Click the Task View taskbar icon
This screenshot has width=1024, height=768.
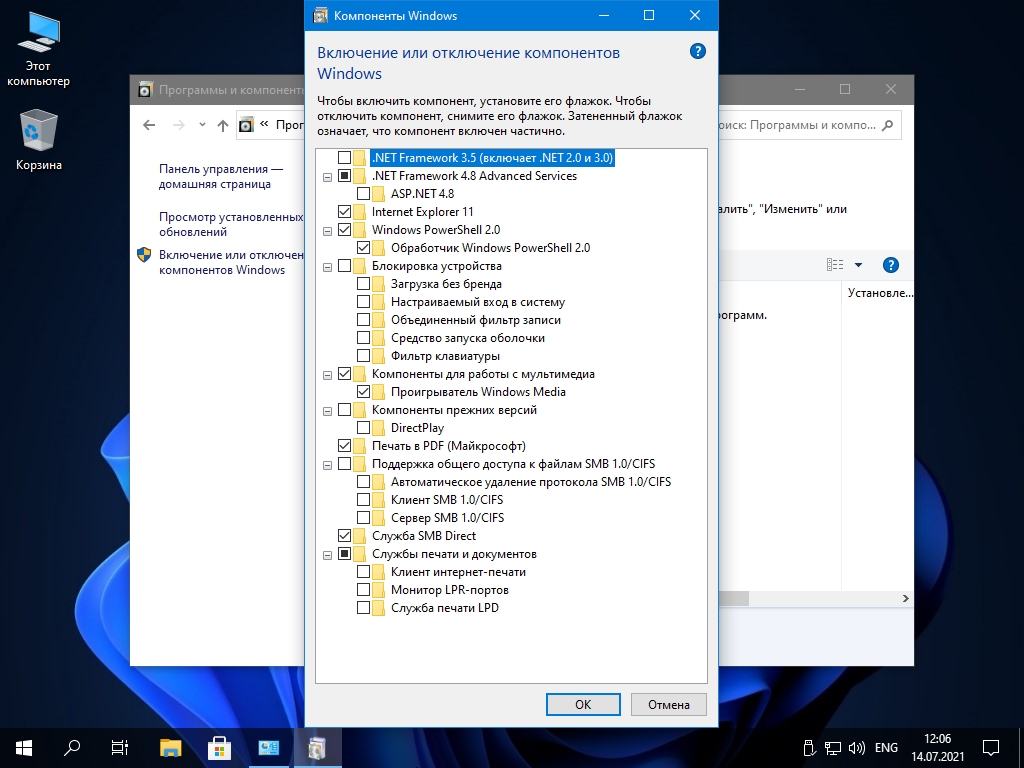[120, 747]
